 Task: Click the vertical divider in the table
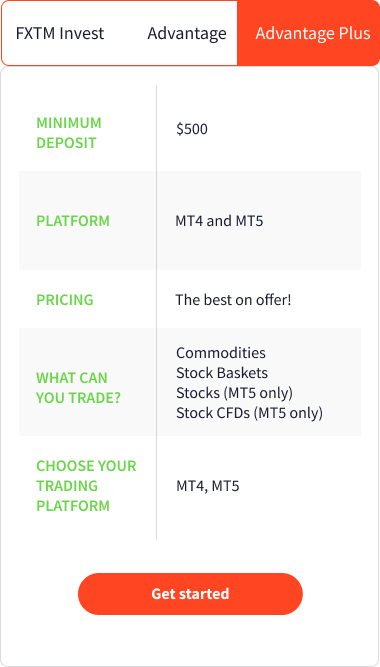(156, 312)
